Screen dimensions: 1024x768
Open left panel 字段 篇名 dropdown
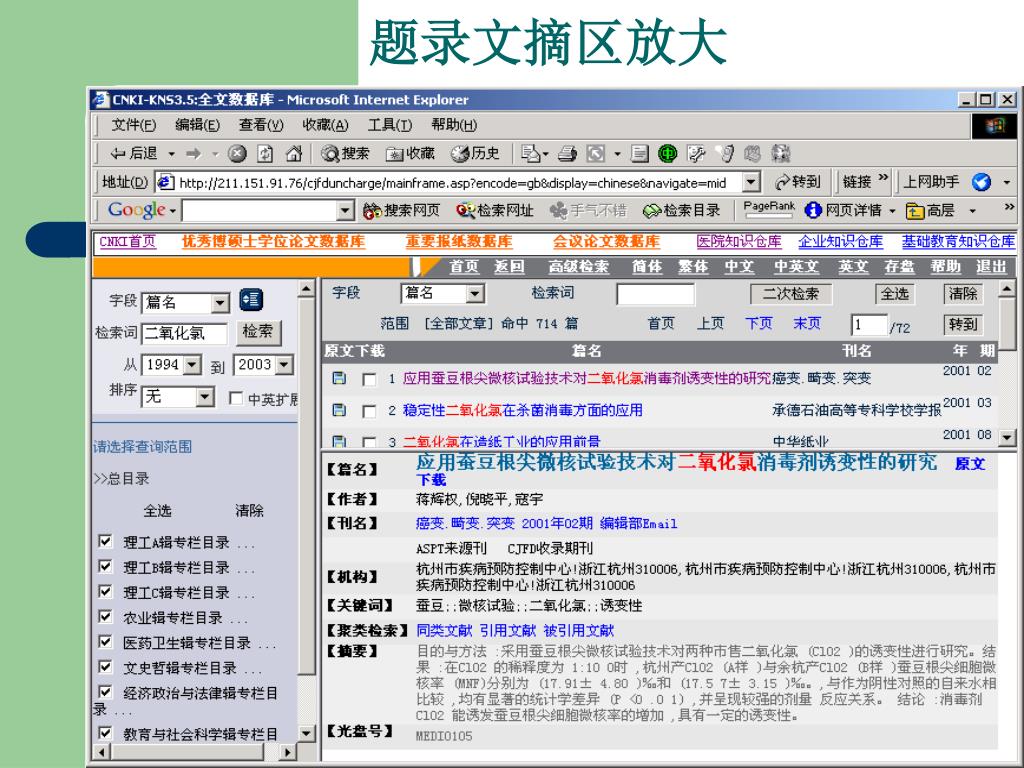220,303
